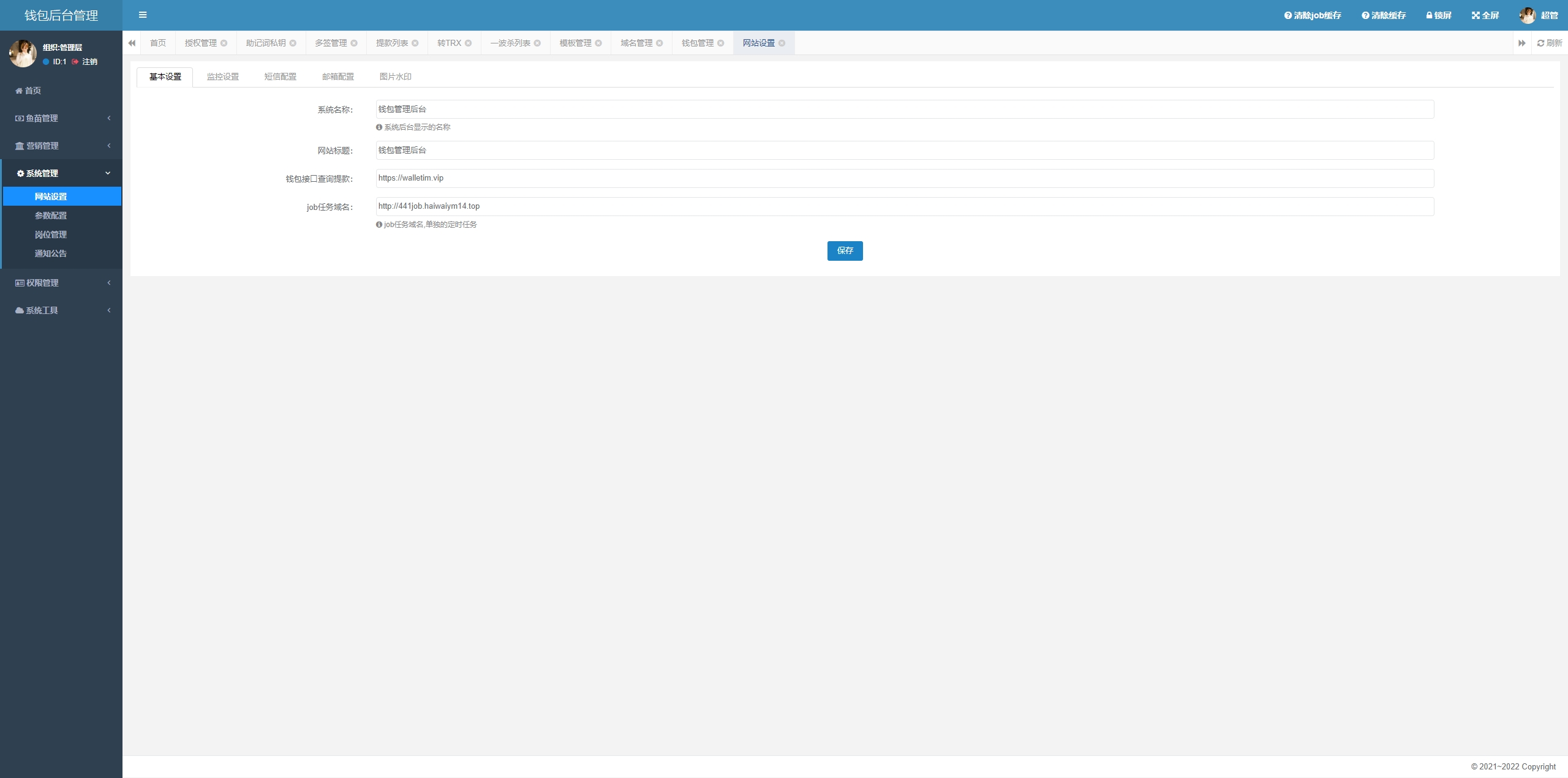Collapse the 系统管理 sidebar menu
1568x778 pixels.
[61, 173]
